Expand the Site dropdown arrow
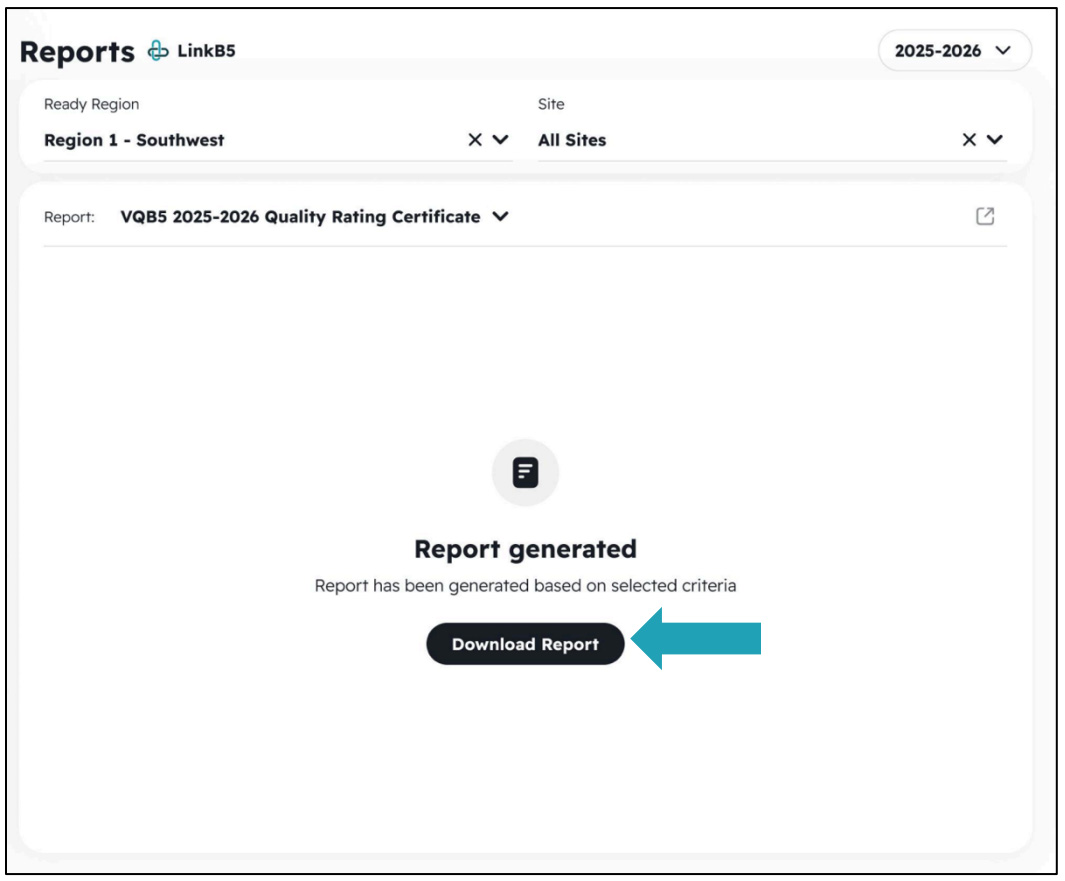The image size is (1065, 881). click(995, 140)
